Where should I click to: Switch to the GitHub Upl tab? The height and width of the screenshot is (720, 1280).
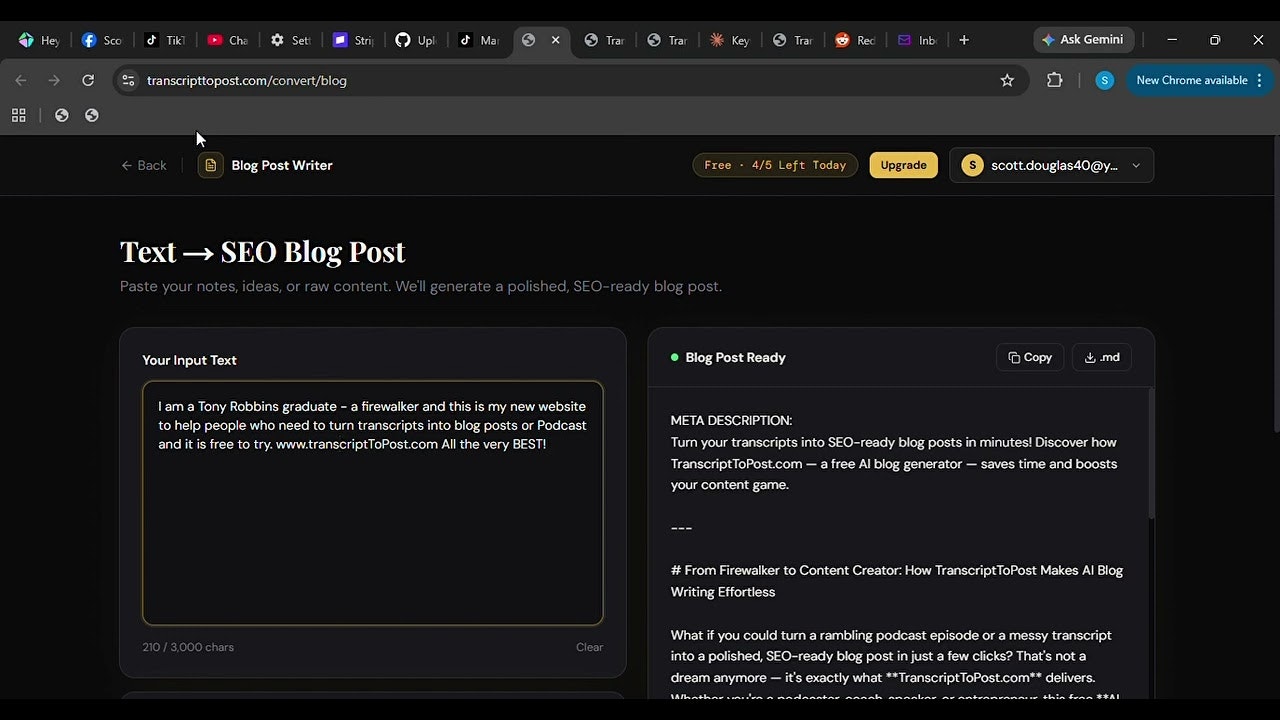click(x=415, y=40)
